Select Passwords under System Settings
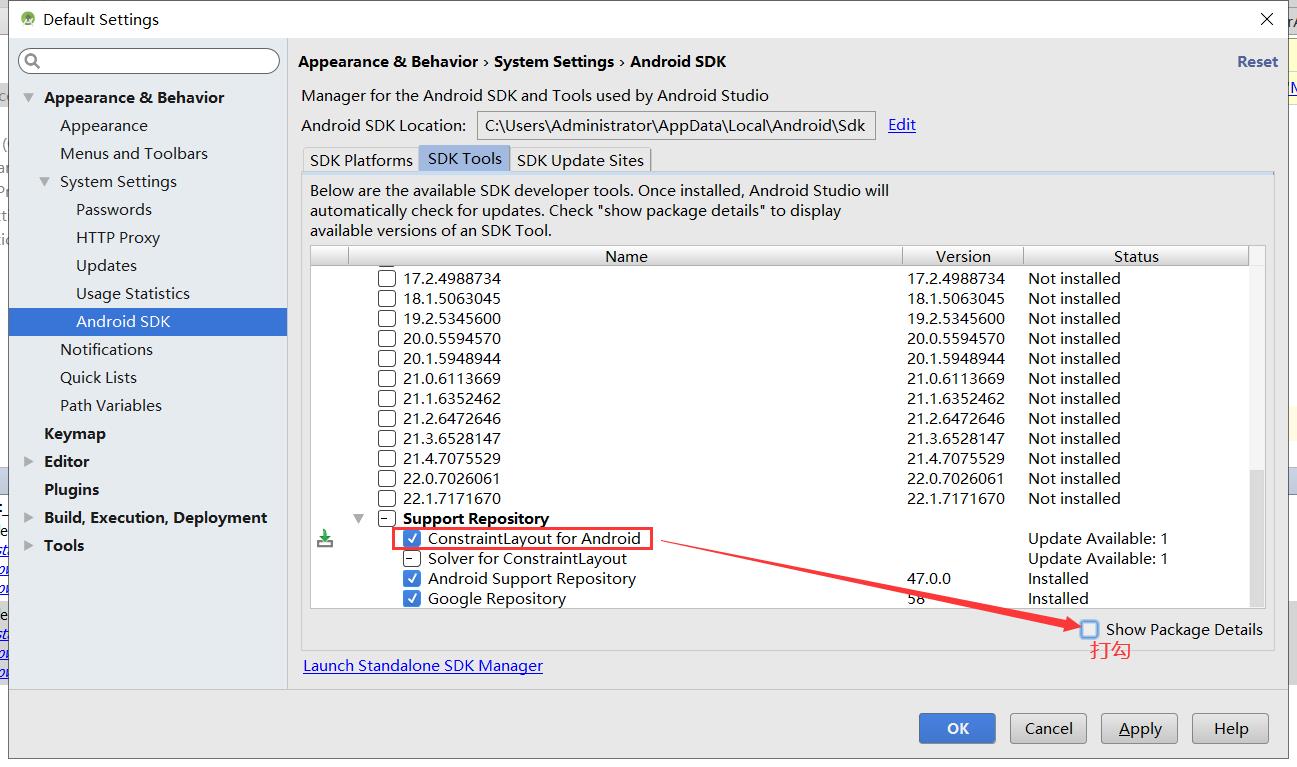1297x767 pixels. tap(114, 210)
